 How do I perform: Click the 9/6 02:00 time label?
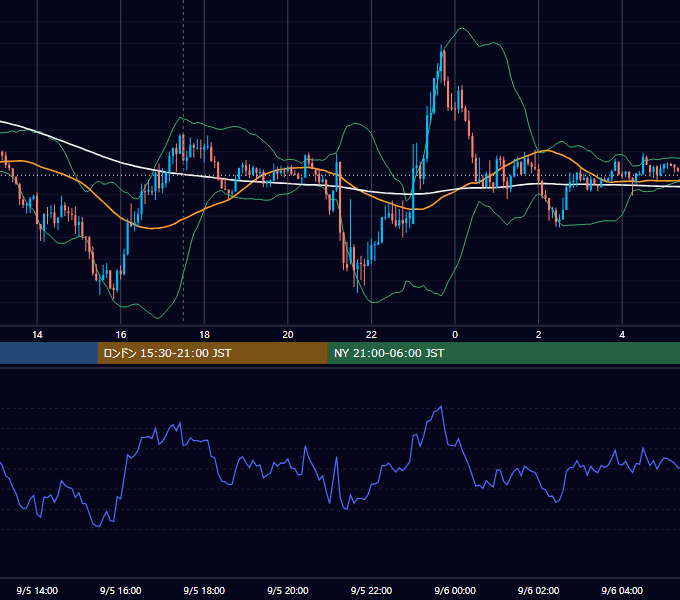(539, 590)
